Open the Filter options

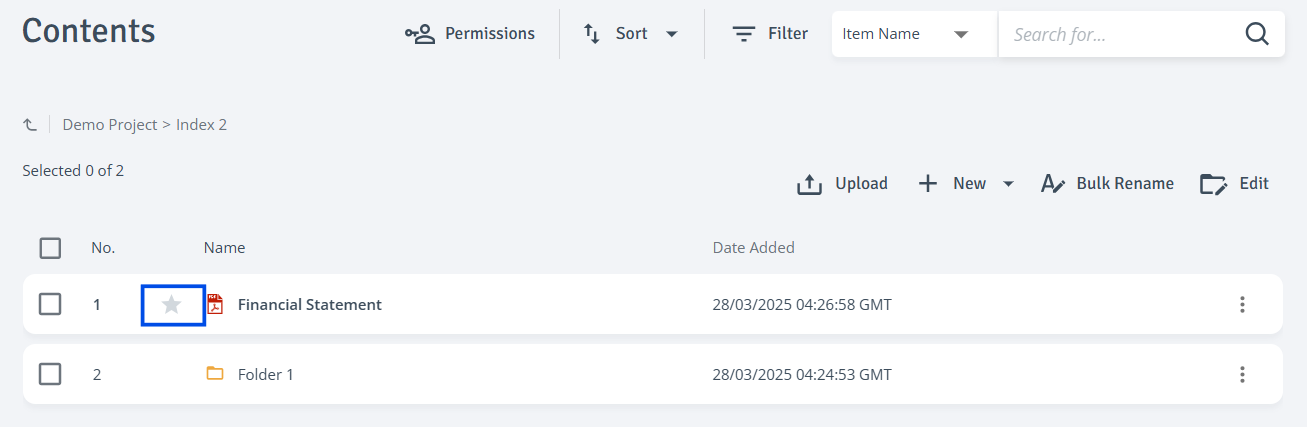click(770, 34)
